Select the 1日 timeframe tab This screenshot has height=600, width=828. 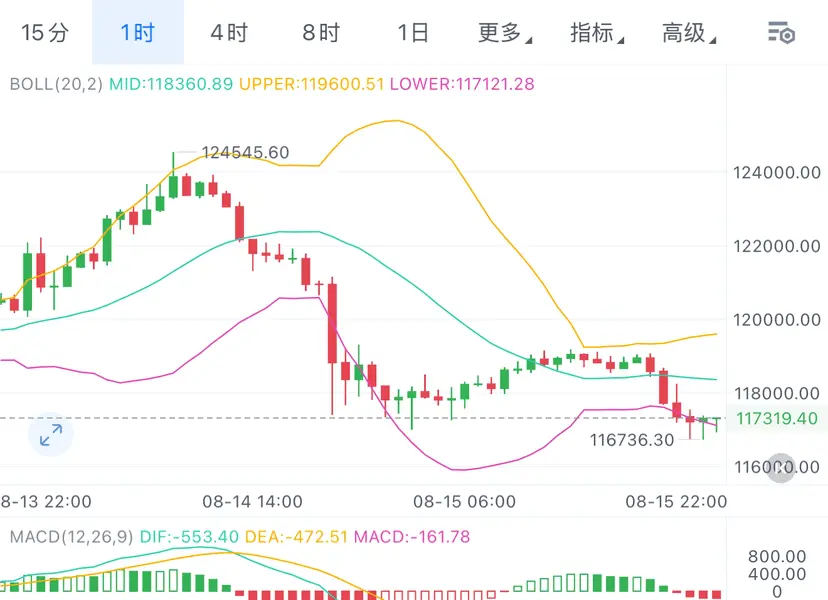tap(413, 33)
